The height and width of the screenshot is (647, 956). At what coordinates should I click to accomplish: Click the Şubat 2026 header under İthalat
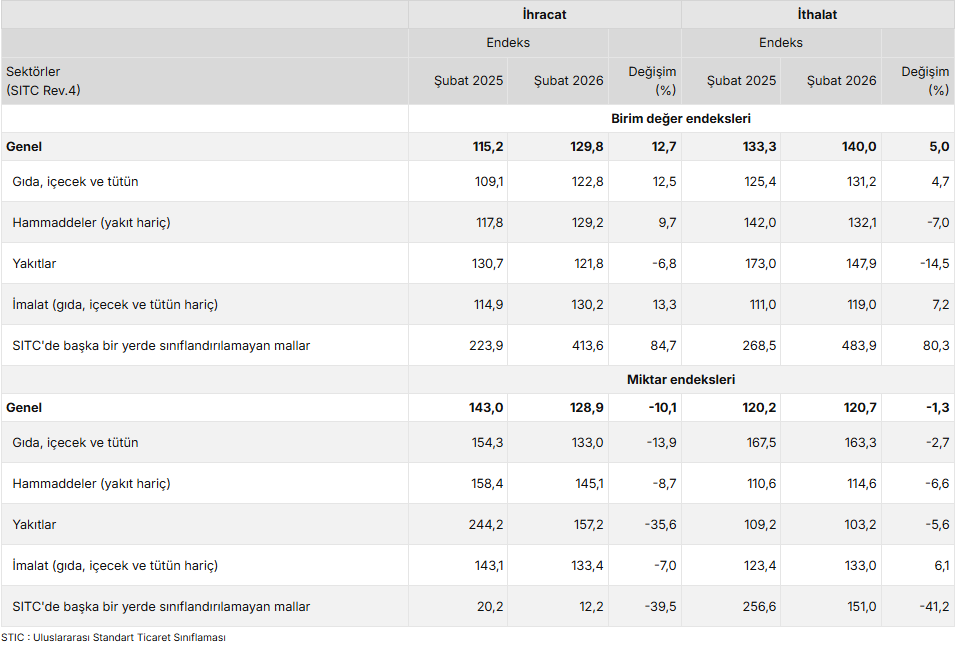841,81
